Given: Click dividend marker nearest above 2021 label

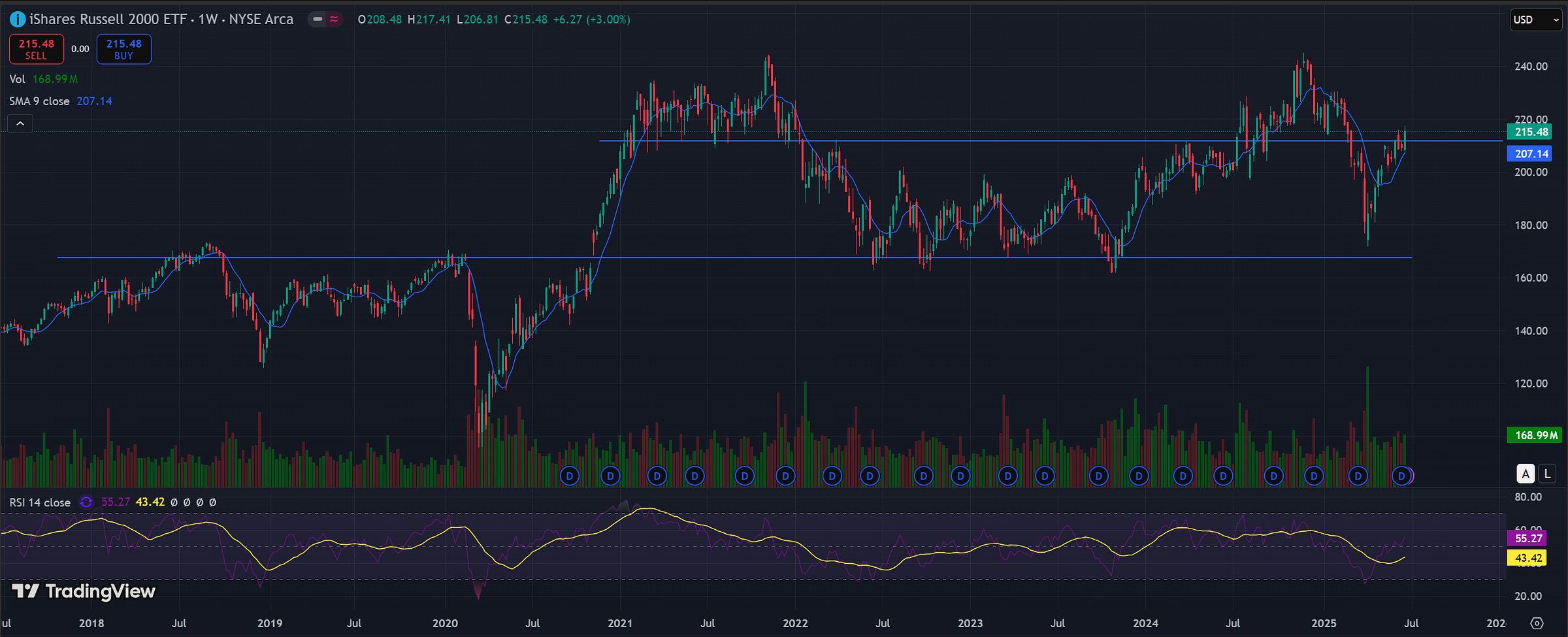Looking at the screenshot, I should pos(610,476).
